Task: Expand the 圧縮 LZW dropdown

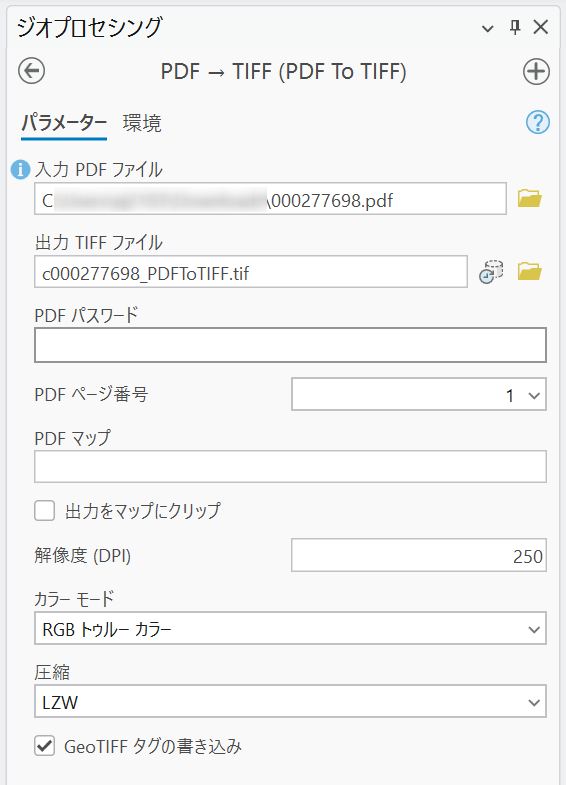Action: (x=290, y=701)
